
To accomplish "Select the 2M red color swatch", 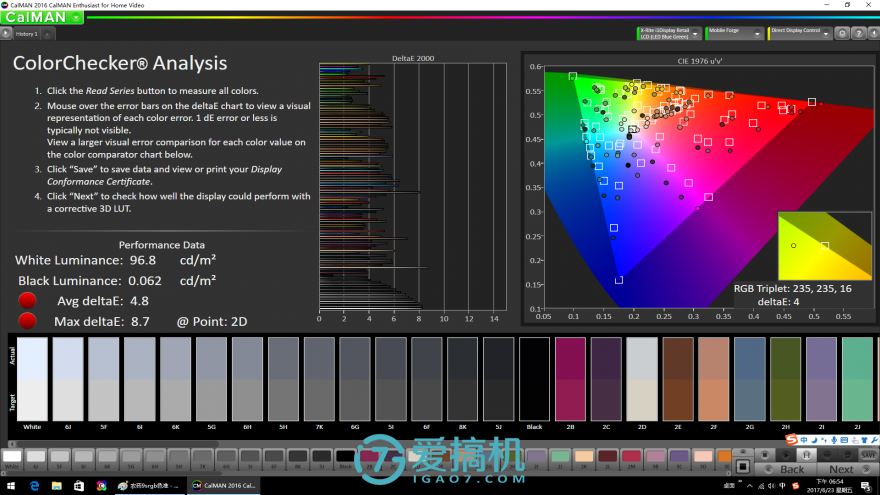I will point(631,457).
